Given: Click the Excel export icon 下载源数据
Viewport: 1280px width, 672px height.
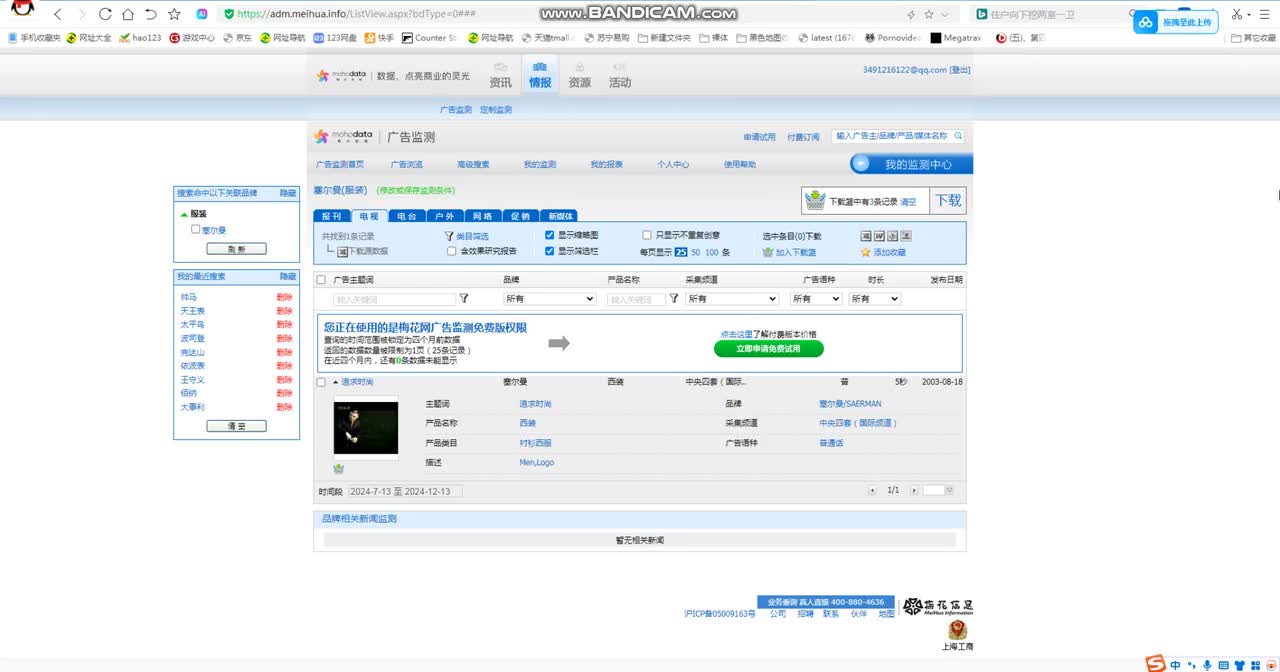Looking at the screenshot, I should point(342,251).
